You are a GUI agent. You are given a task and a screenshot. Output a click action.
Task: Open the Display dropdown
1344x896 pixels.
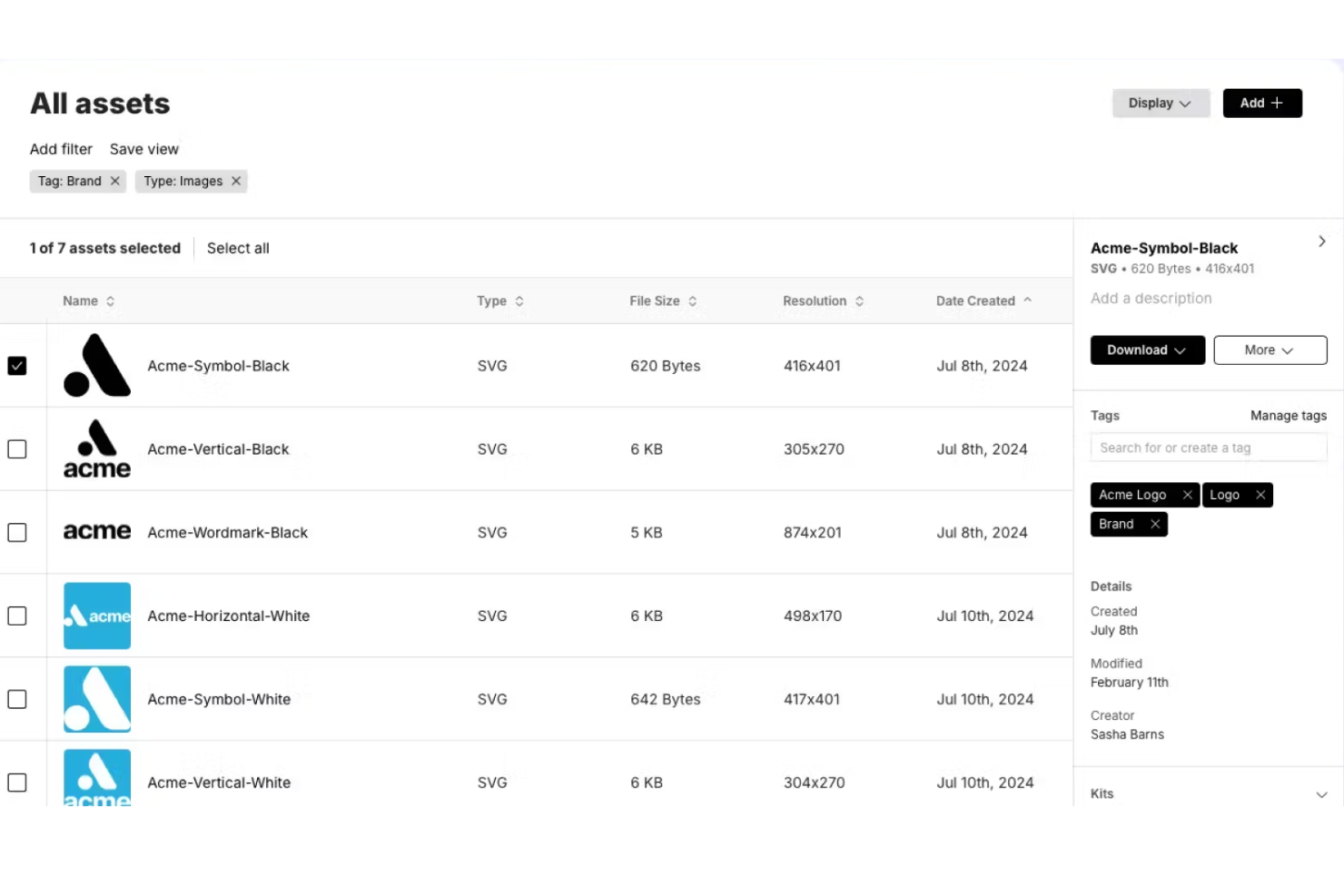1161,103
